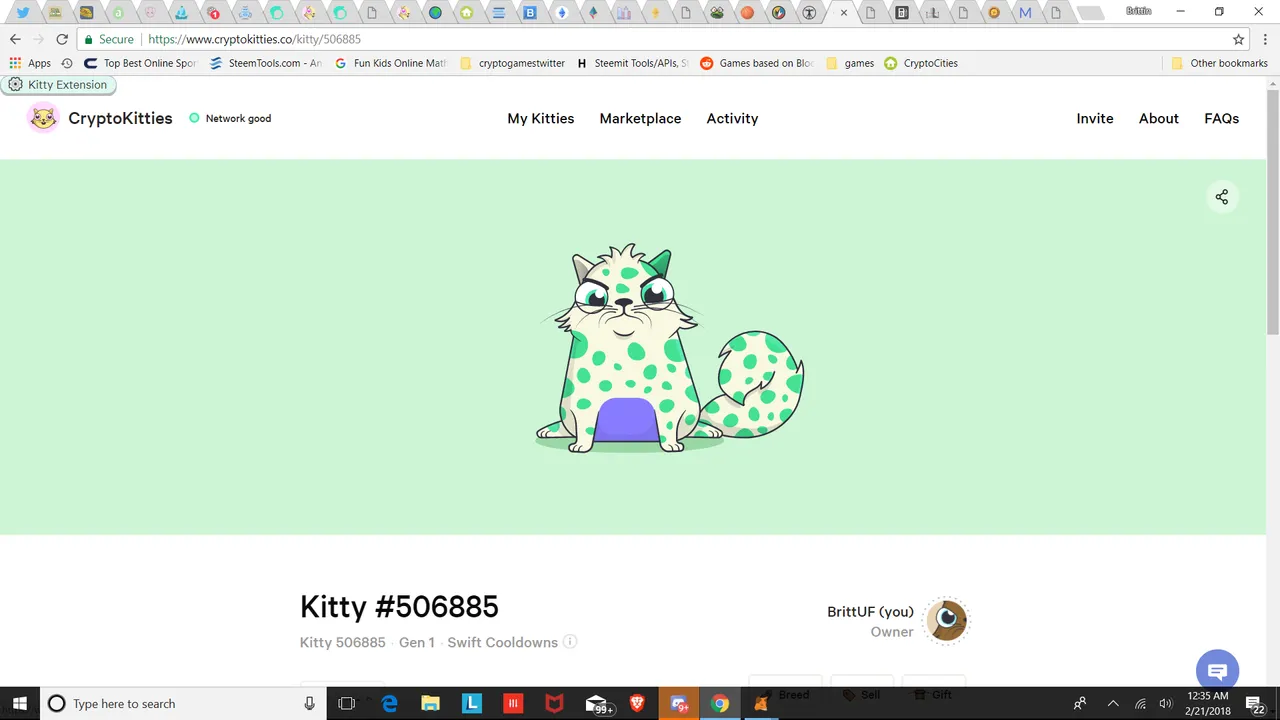1280x720 pixels.
Task: Reload the page
Action: tap(62, 39)
